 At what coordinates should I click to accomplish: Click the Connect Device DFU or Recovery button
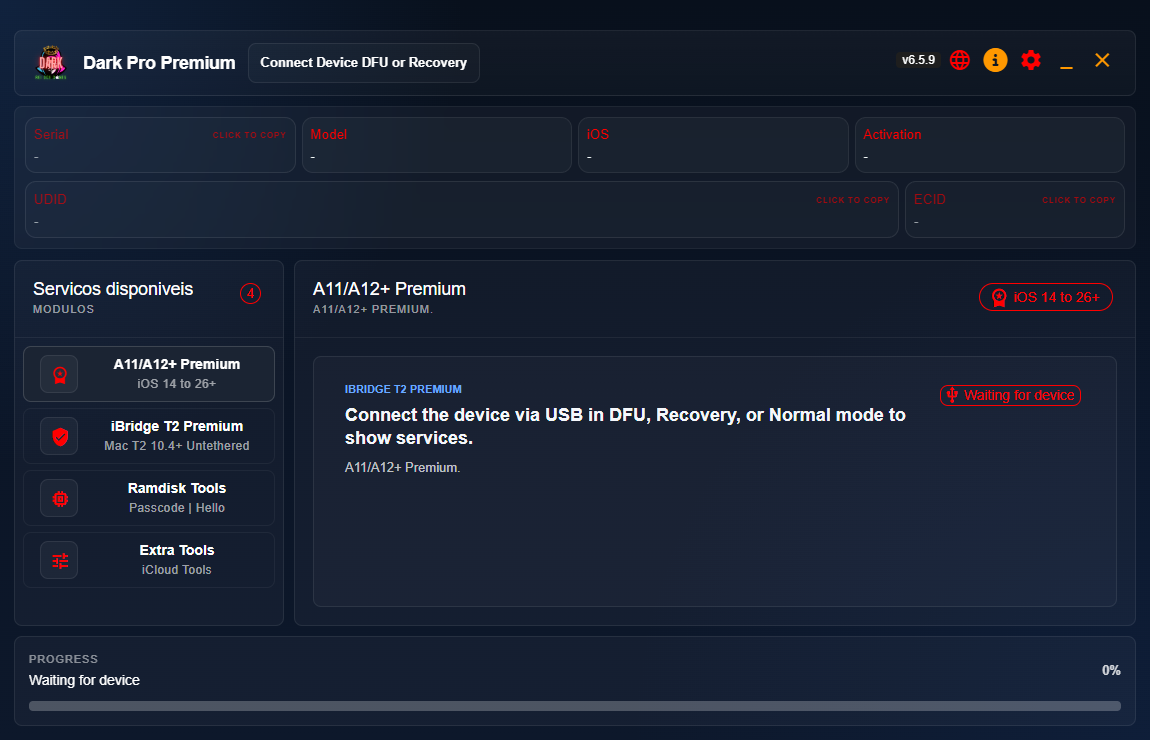(x=364, y=62)
